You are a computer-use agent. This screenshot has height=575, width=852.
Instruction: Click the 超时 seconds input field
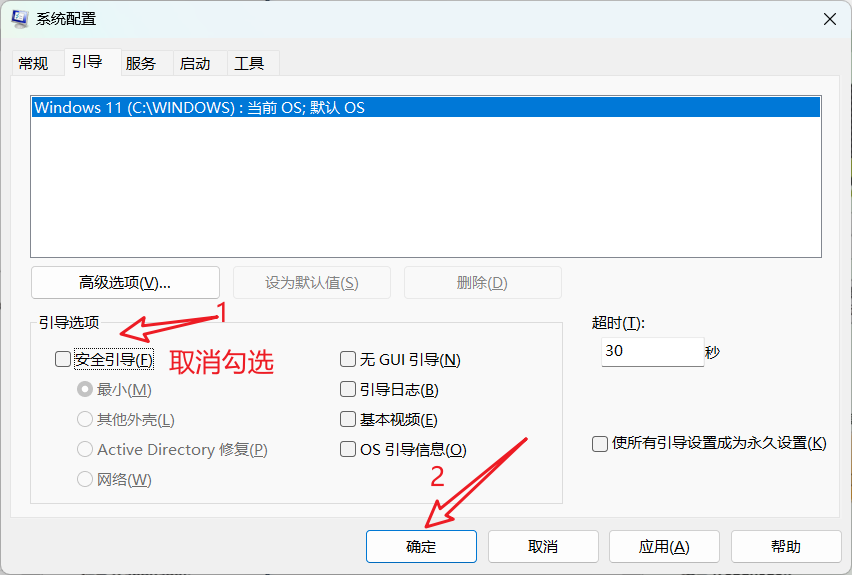pyautogui.click(x=651, y=352)
